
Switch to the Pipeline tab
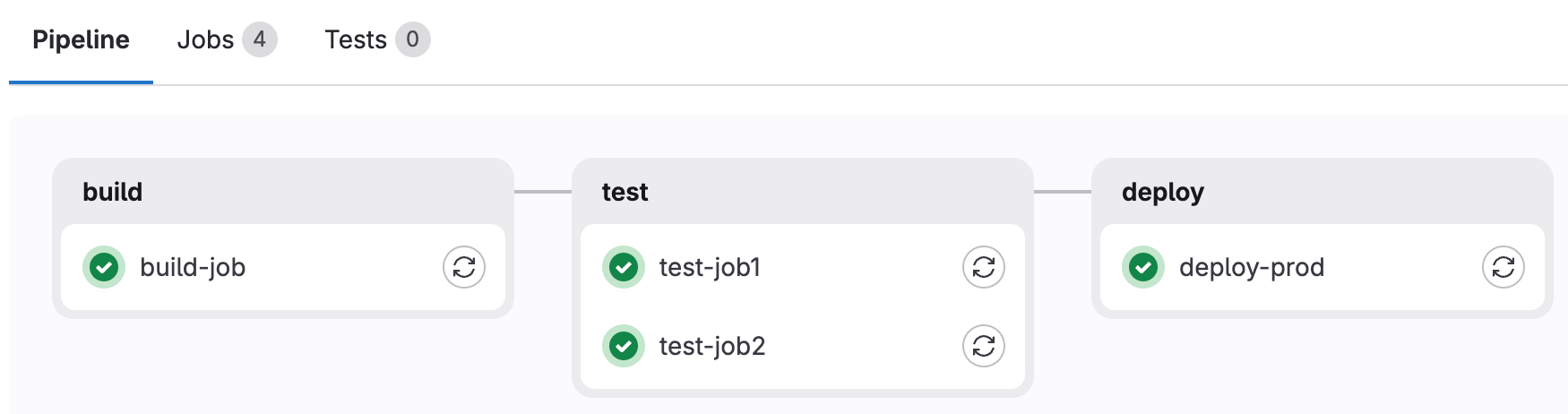(x=81, y=39)
